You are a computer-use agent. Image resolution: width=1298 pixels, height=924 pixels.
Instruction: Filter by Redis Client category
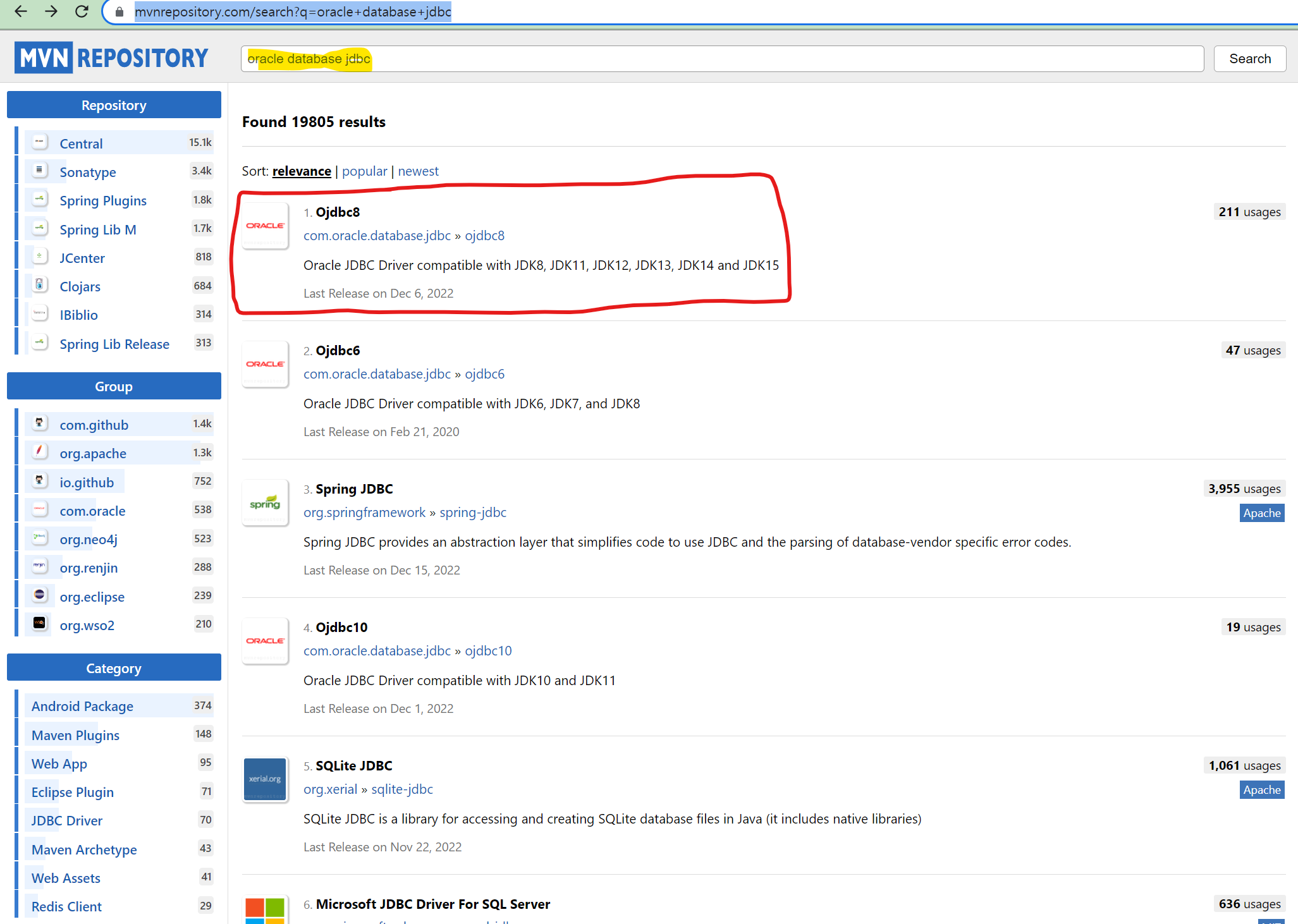click(66, 906)
